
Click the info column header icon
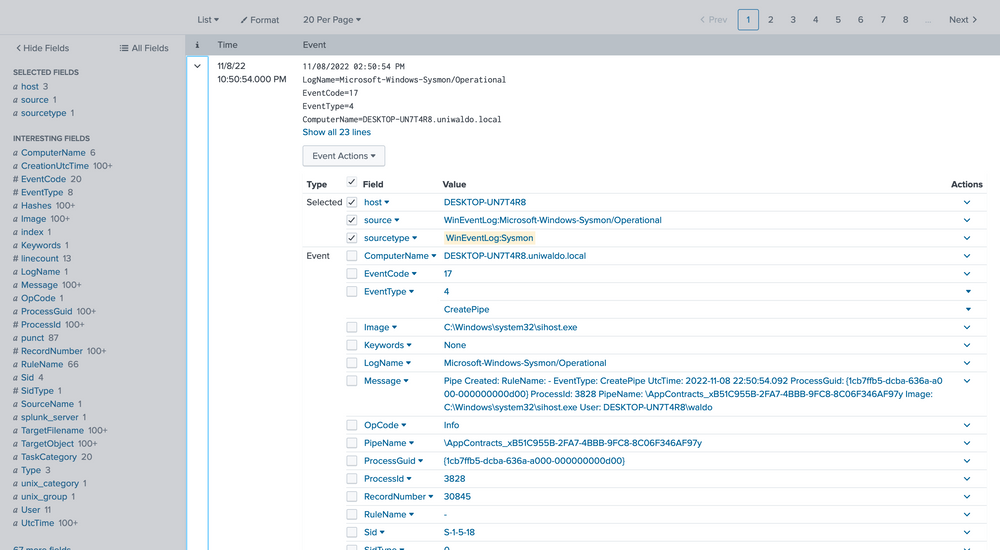point(197,45)
